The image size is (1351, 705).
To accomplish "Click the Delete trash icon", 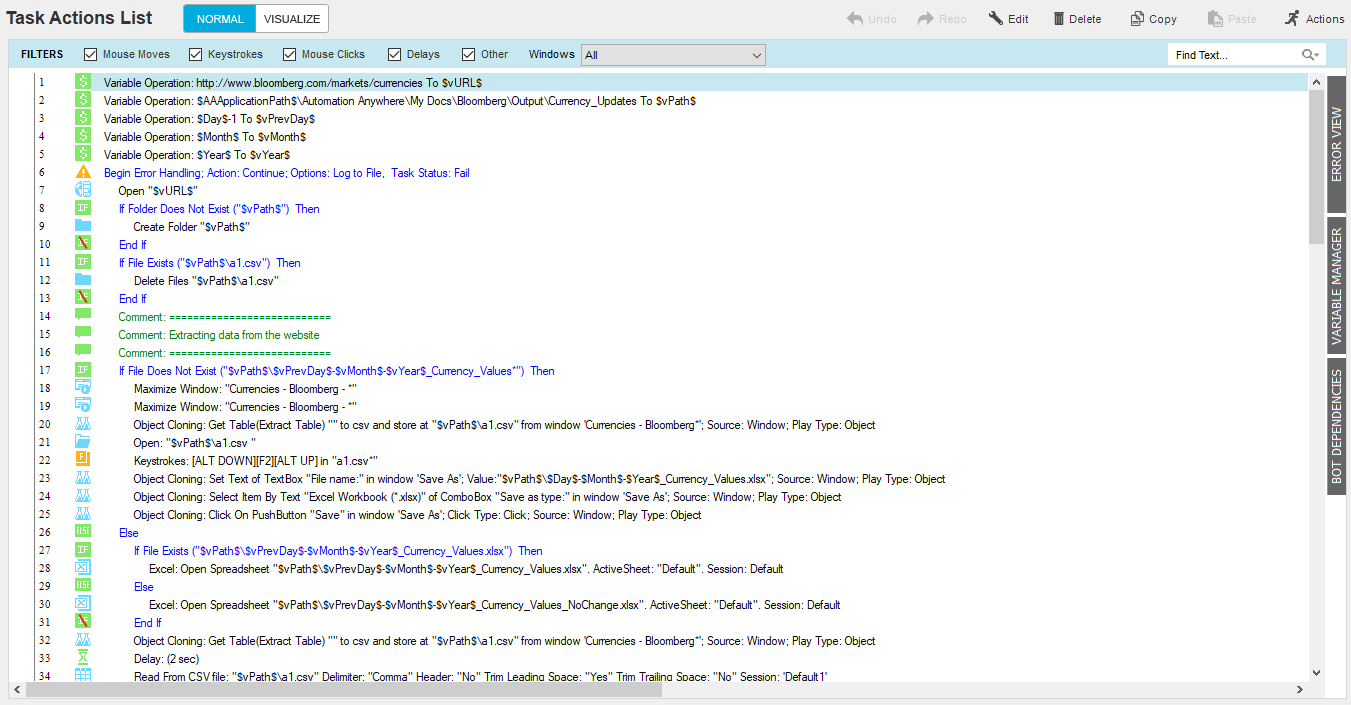I will pyautogui.click(x=1059, y=19).
